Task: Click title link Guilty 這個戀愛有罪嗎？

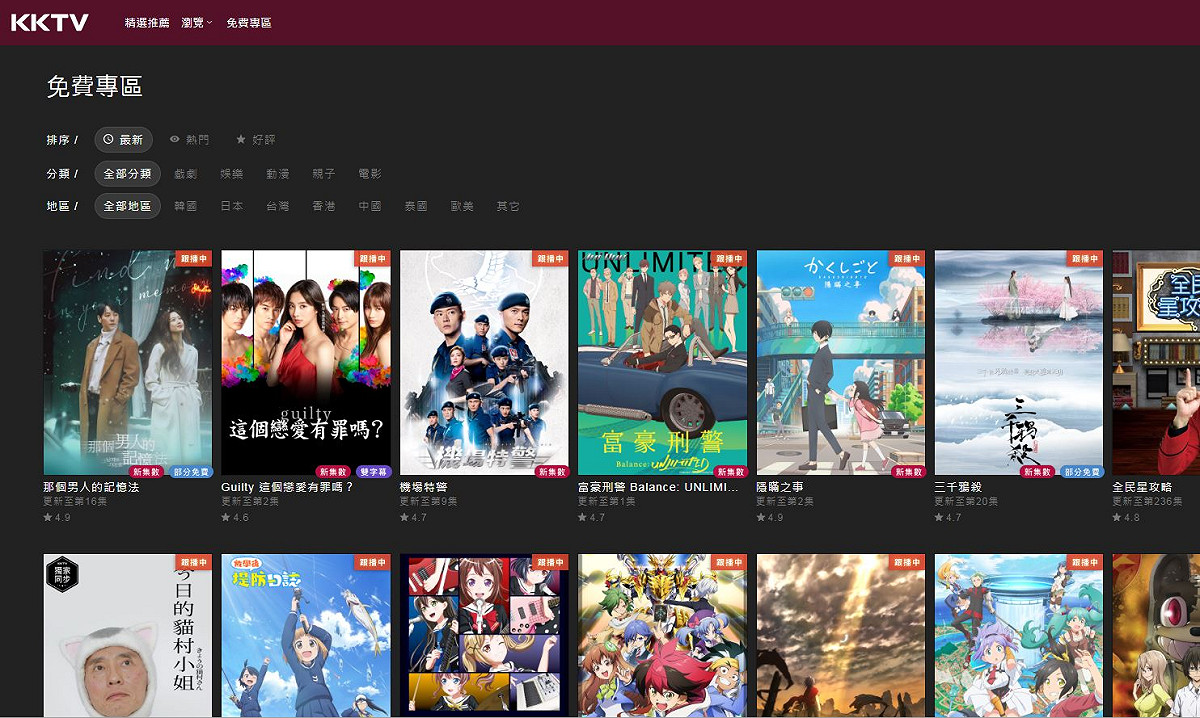Action: (x=287, y=487)
